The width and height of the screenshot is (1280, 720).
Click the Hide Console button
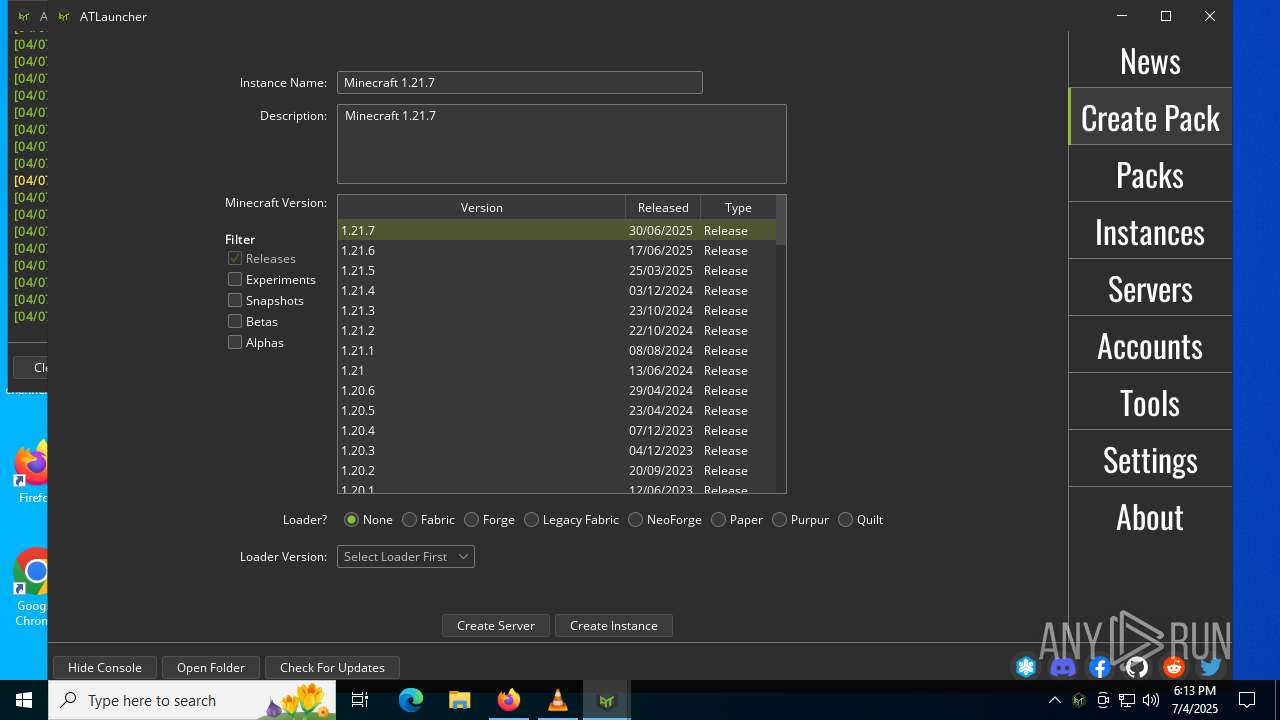pos(105,667)
